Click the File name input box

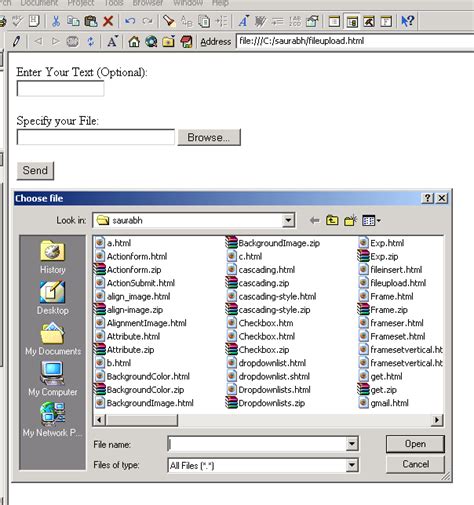[x=257, y=444]
